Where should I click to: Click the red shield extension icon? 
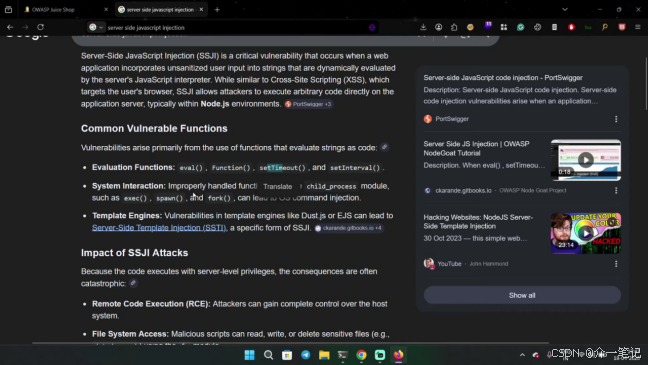[622, 27]
